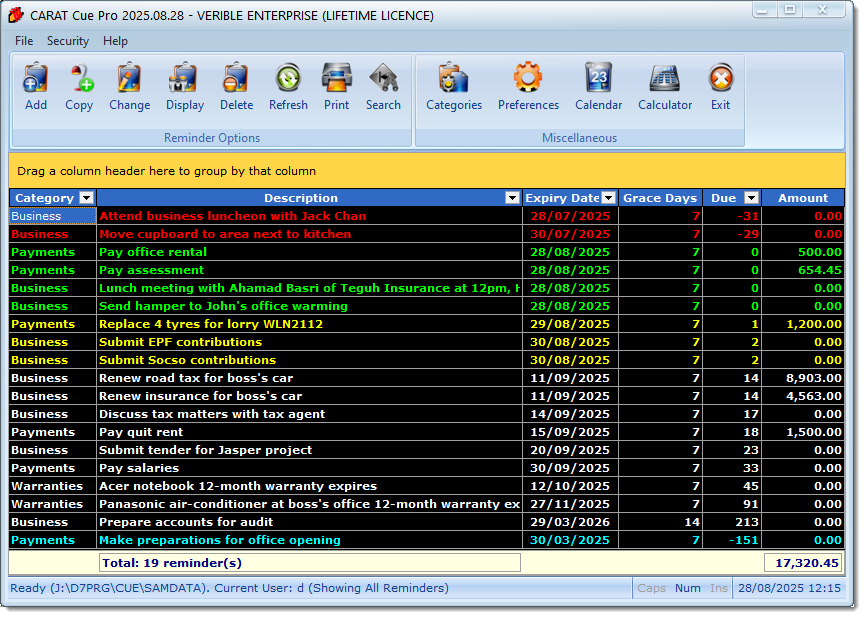Screen dimensions: 864x617
Task: Select 'Submit Socso contributions' reminder
Action: click(426, 360)
